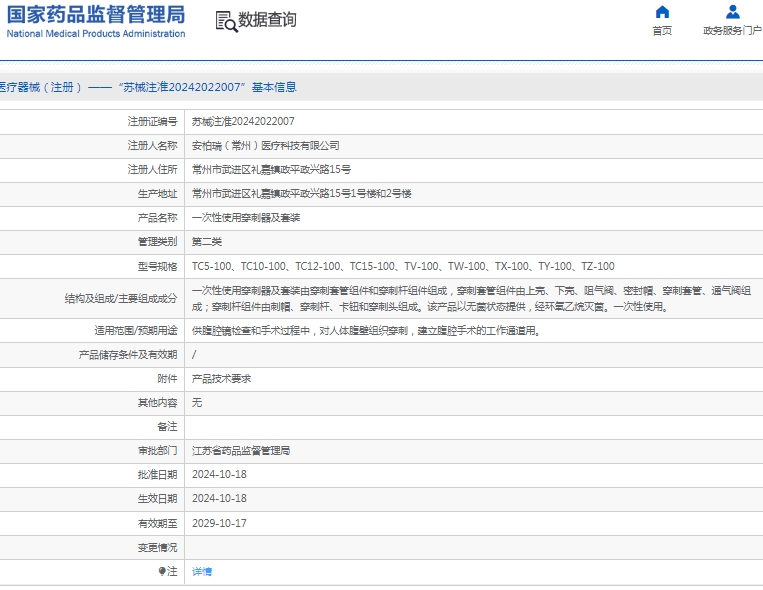Click the 数据查询 search document icon
The width and height of the screenshot is (763, 590).
(226, 21)
